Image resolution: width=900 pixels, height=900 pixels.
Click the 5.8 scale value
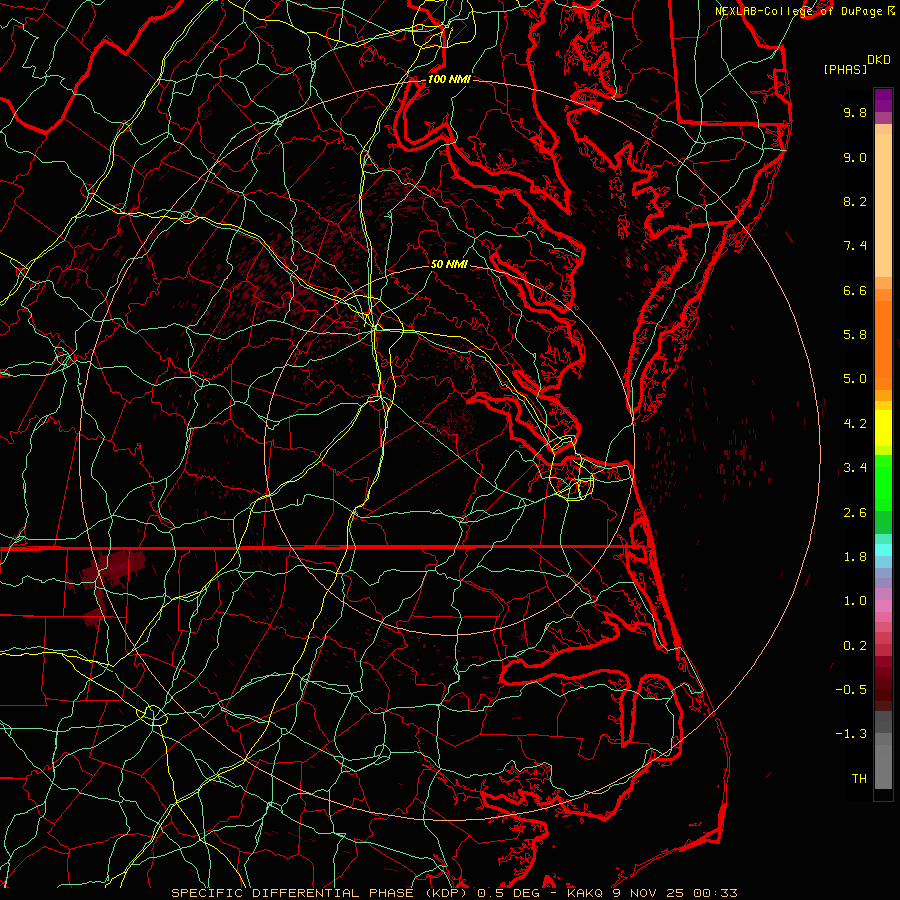(855, 335)
